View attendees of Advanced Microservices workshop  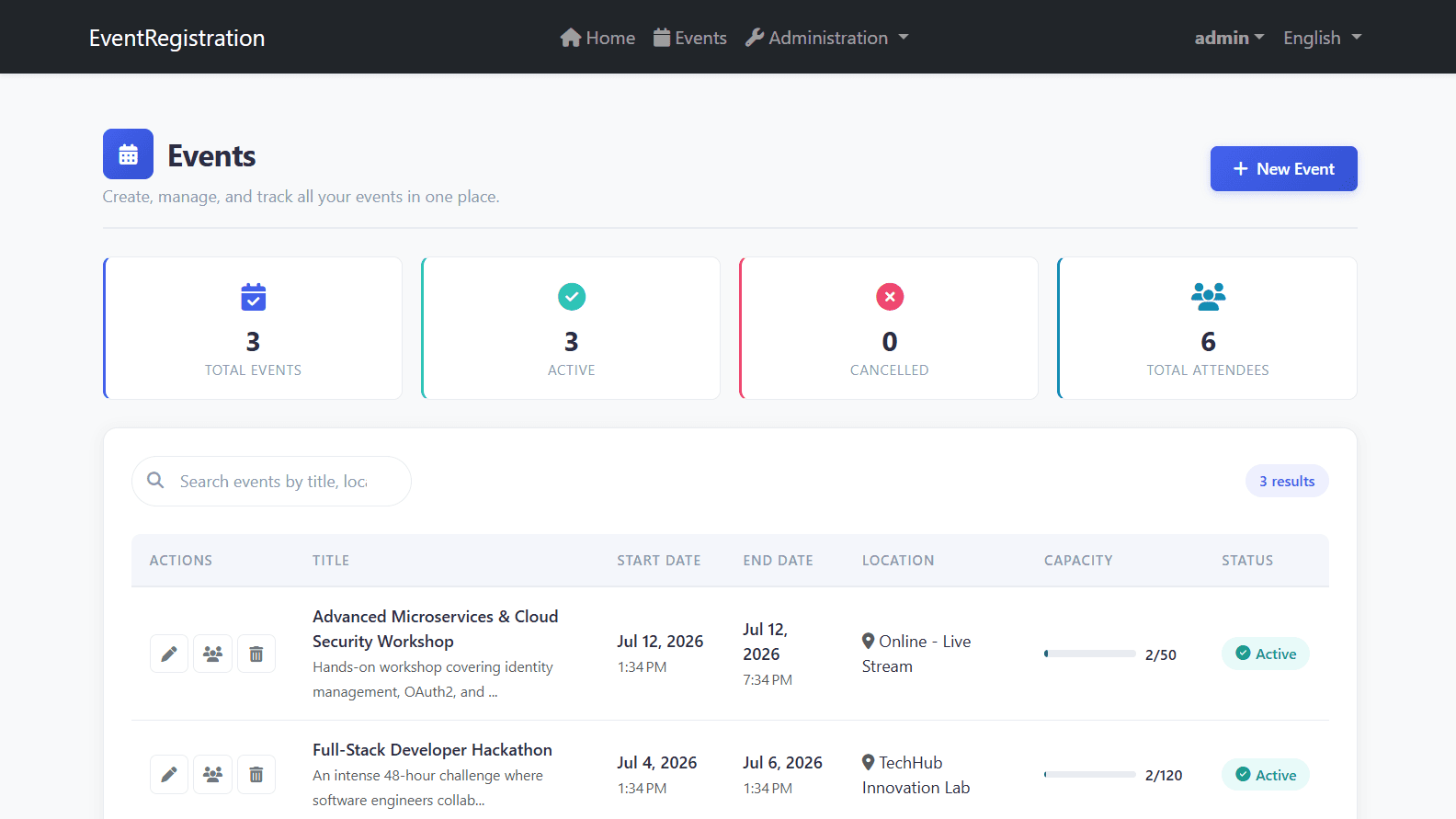tap(212, 654)
